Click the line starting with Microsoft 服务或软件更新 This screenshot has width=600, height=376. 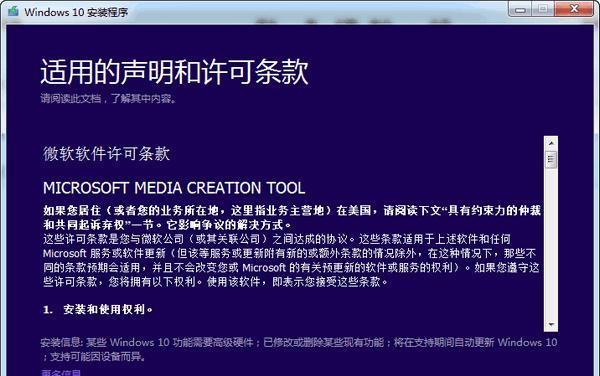tap(290, 253)
